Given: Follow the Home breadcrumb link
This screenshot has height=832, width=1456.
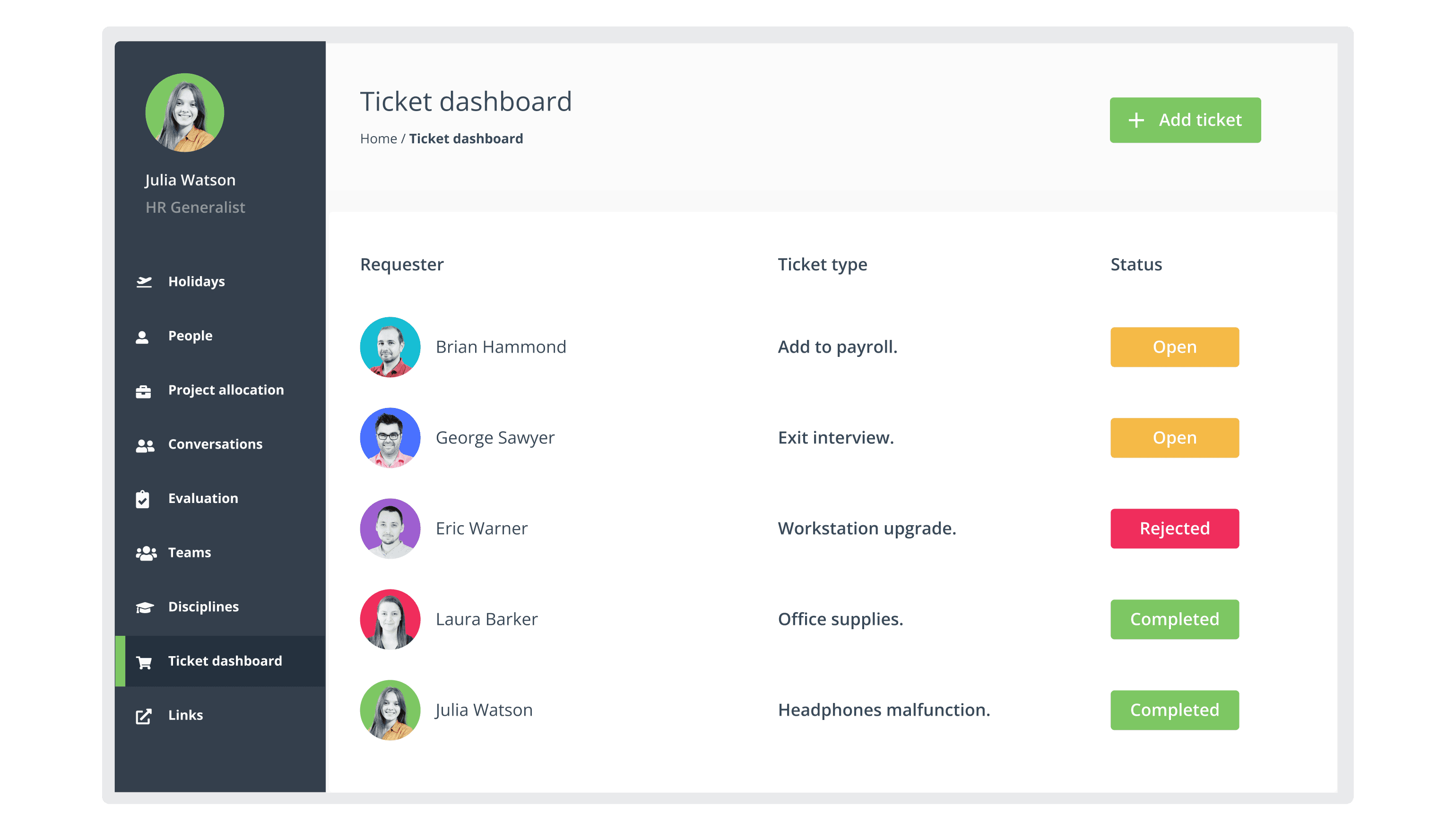Looking at the screenshot, I should [x=378, y=139].
